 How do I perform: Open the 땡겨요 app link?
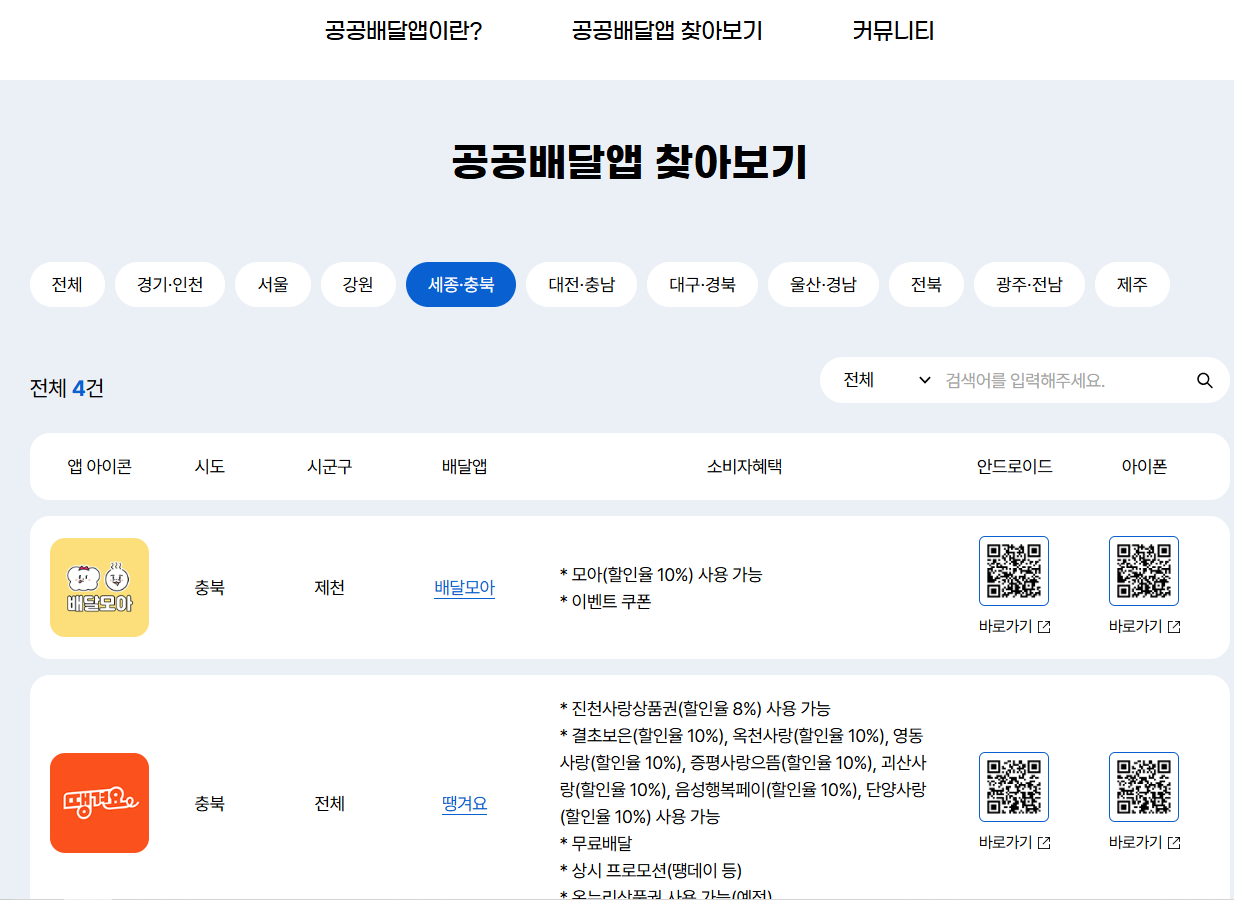point(463,803)
